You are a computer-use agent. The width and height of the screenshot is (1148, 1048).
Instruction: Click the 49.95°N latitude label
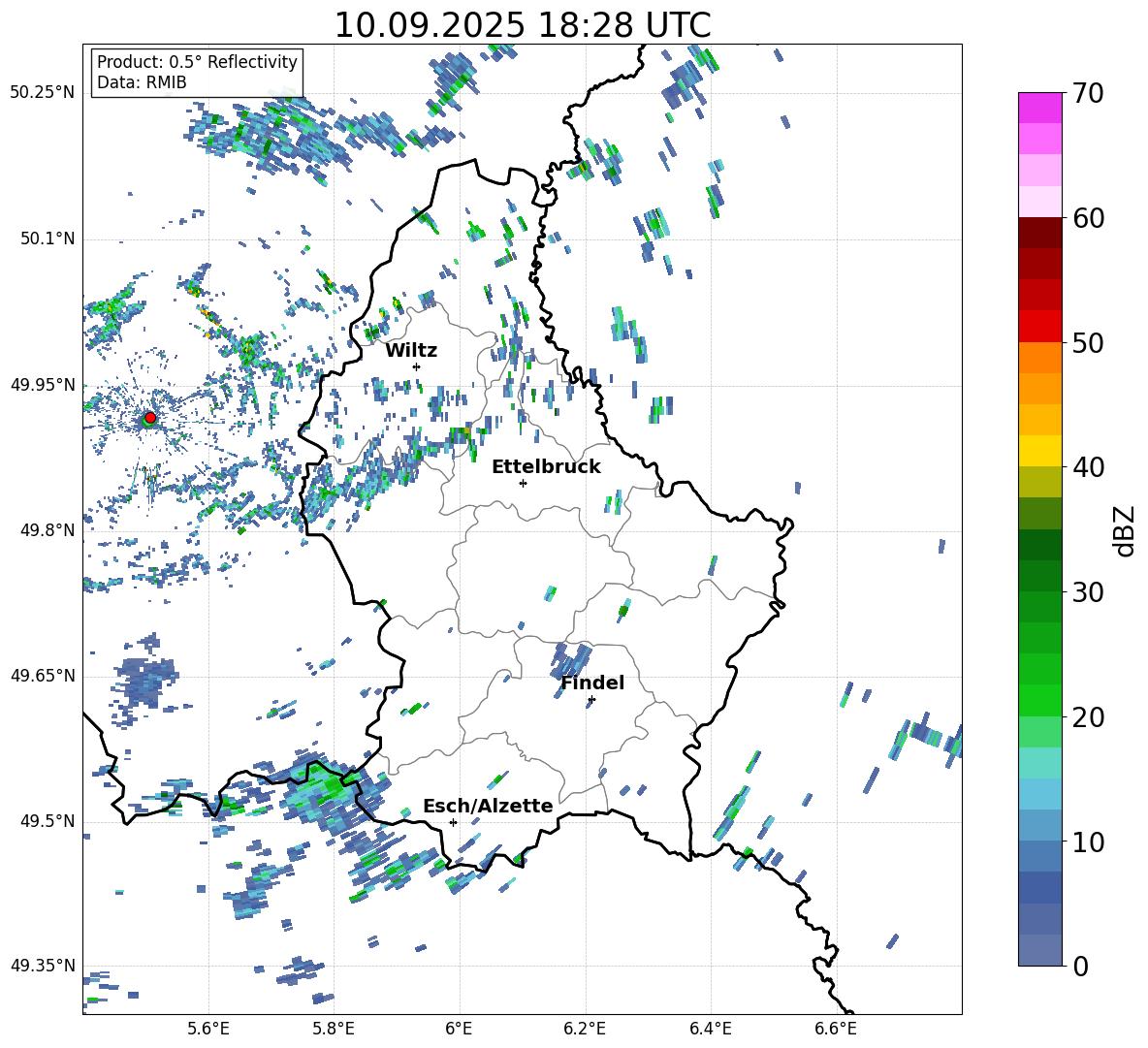43,385
